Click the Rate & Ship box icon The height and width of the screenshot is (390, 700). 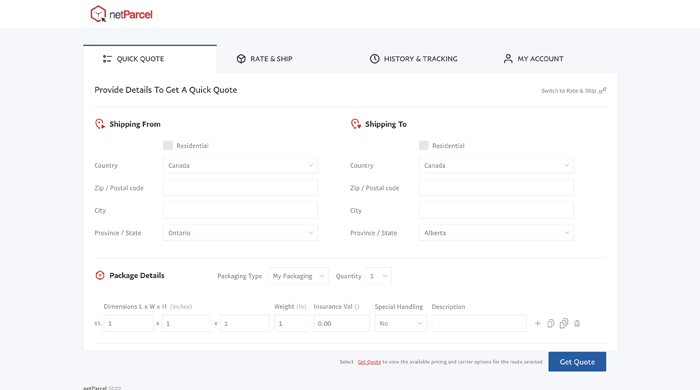click(x=241, y=59)
